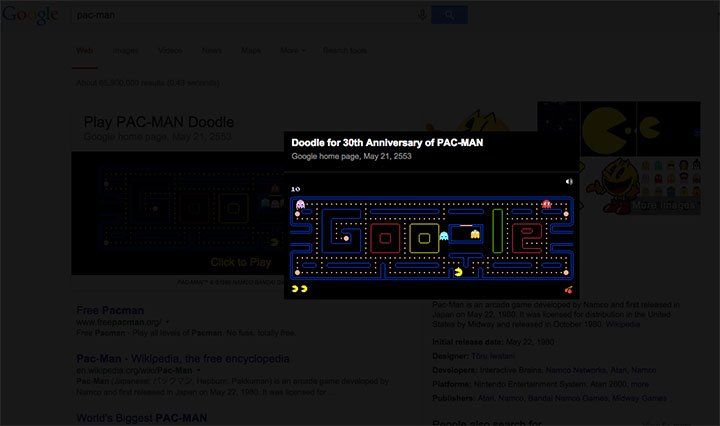Image resolution: width=720 pixels, height=426 pixels.
Task: Open the dark maze thumbnail in knowledge panel
Action: [558, 119]
